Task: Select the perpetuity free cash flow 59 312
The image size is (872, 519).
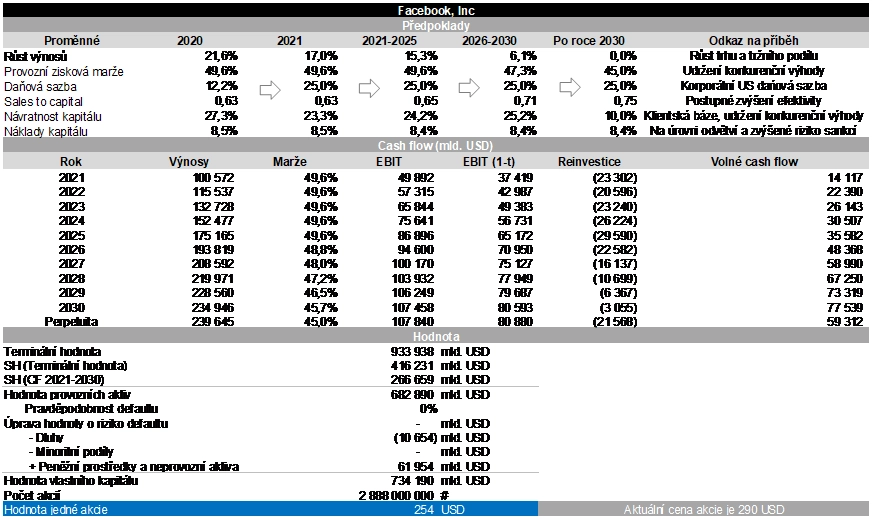Action: (845, 322)
